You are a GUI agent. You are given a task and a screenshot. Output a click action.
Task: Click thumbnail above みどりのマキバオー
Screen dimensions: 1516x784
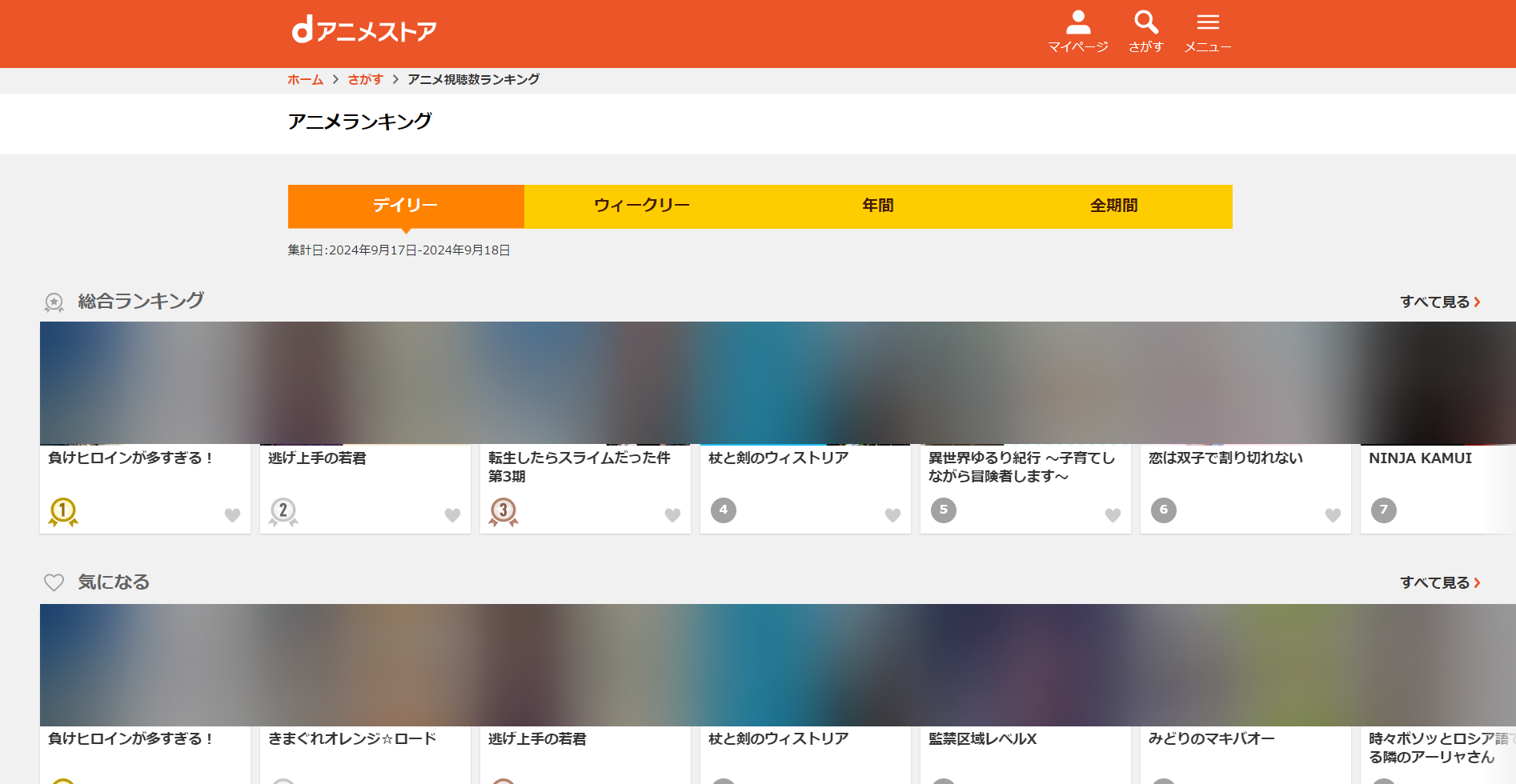(x=1245, y=665)
